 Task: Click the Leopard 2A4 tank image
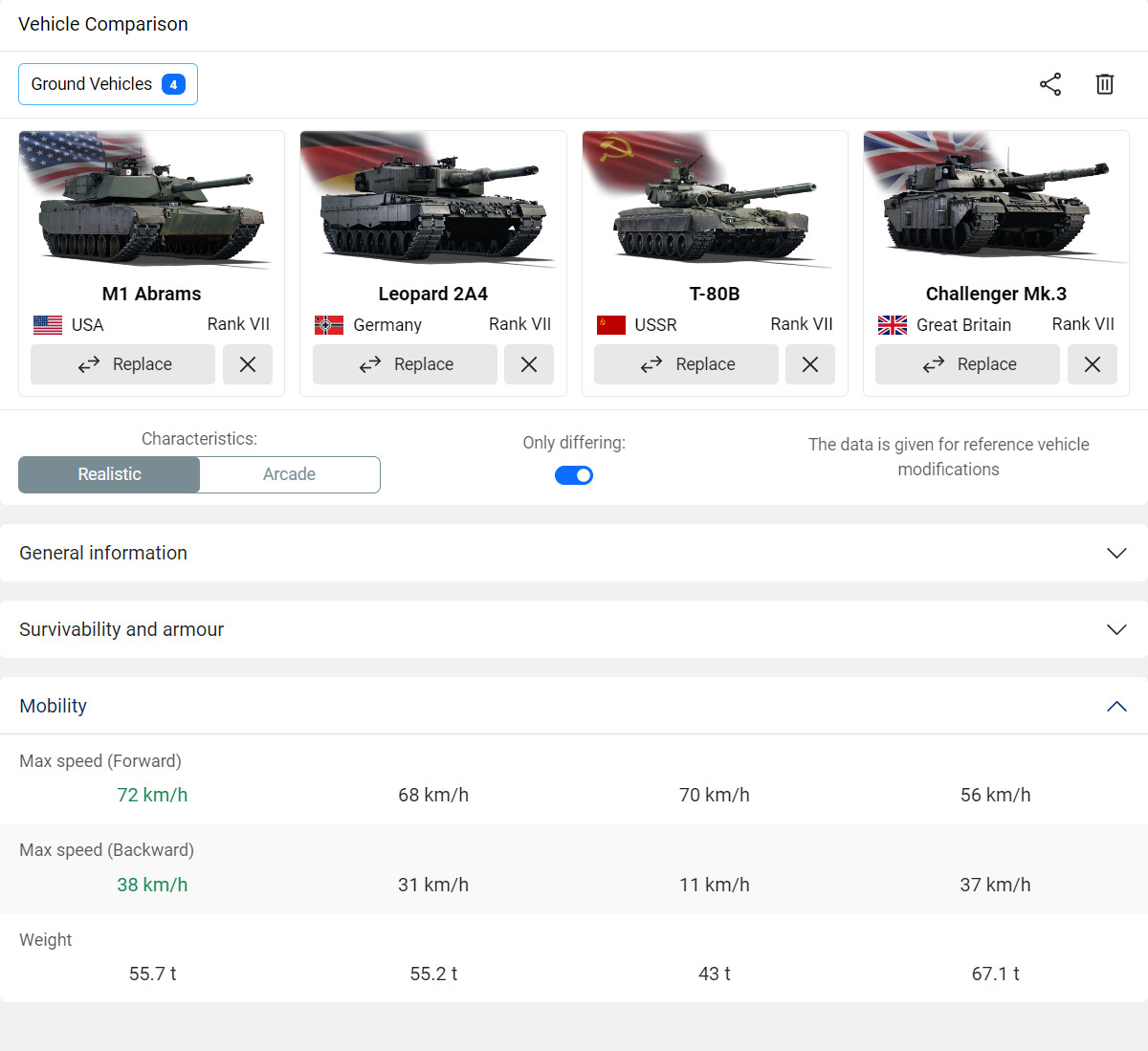coord(433,200)
